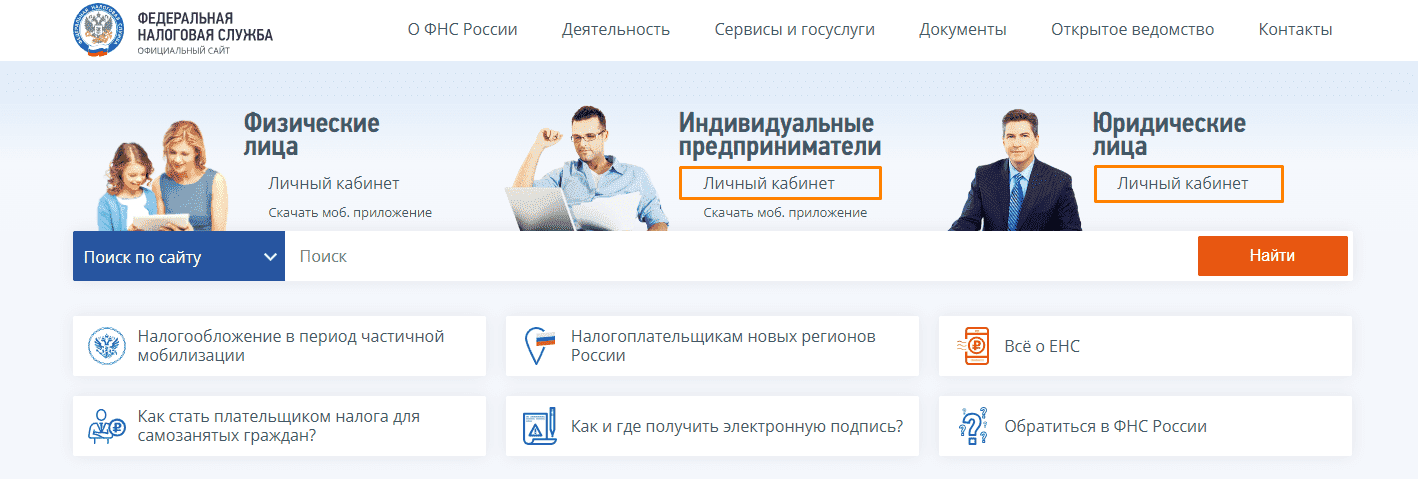The height and width of the screenshot is (479, 1418).
Task: Open Как и где получить электронную подпись
Action: 712,426
